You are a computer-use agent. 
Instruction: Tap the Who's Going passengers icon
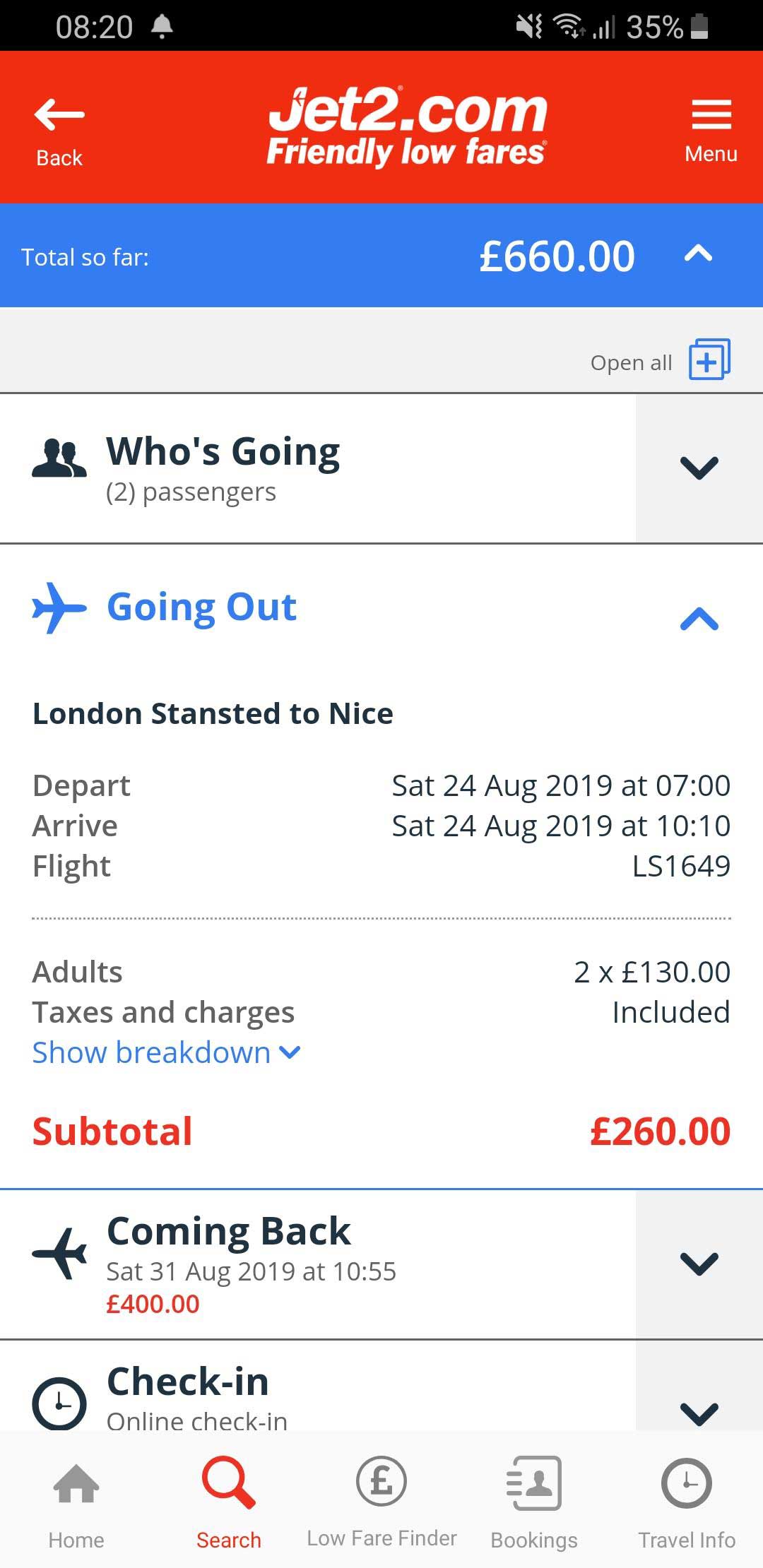coord(59,458)
